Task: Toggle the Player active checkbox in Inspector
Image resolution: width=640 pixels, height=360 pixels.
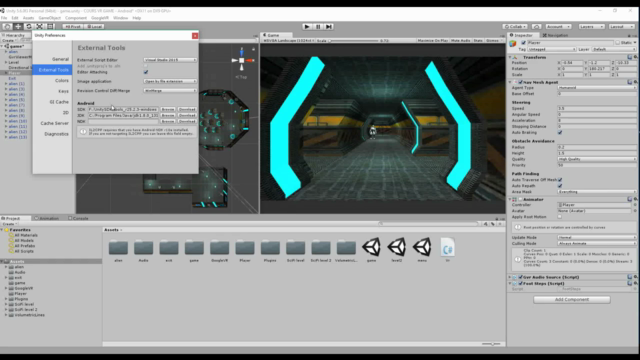Action: 523,43
